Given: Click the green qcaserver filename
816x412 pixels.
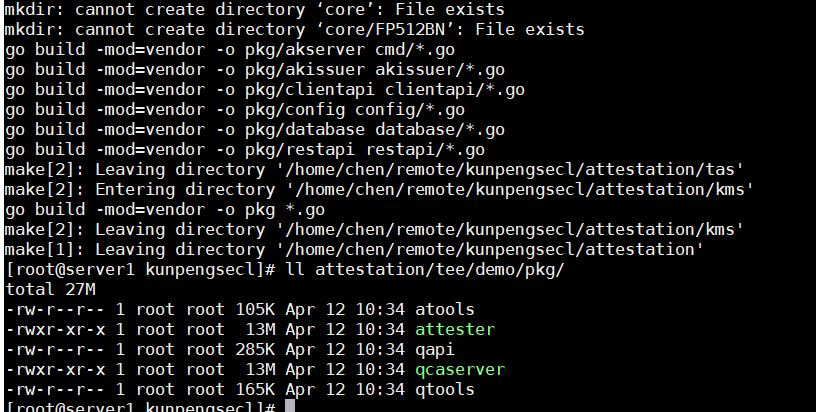Looking at the screenshot, I should [460, 369].
